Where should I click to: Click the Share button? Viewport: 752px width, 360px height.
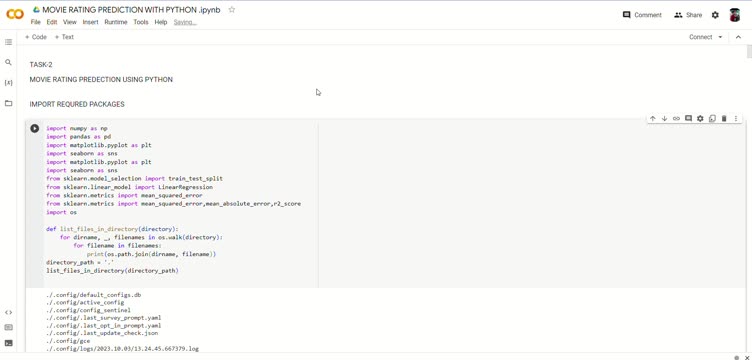(688, 15)
